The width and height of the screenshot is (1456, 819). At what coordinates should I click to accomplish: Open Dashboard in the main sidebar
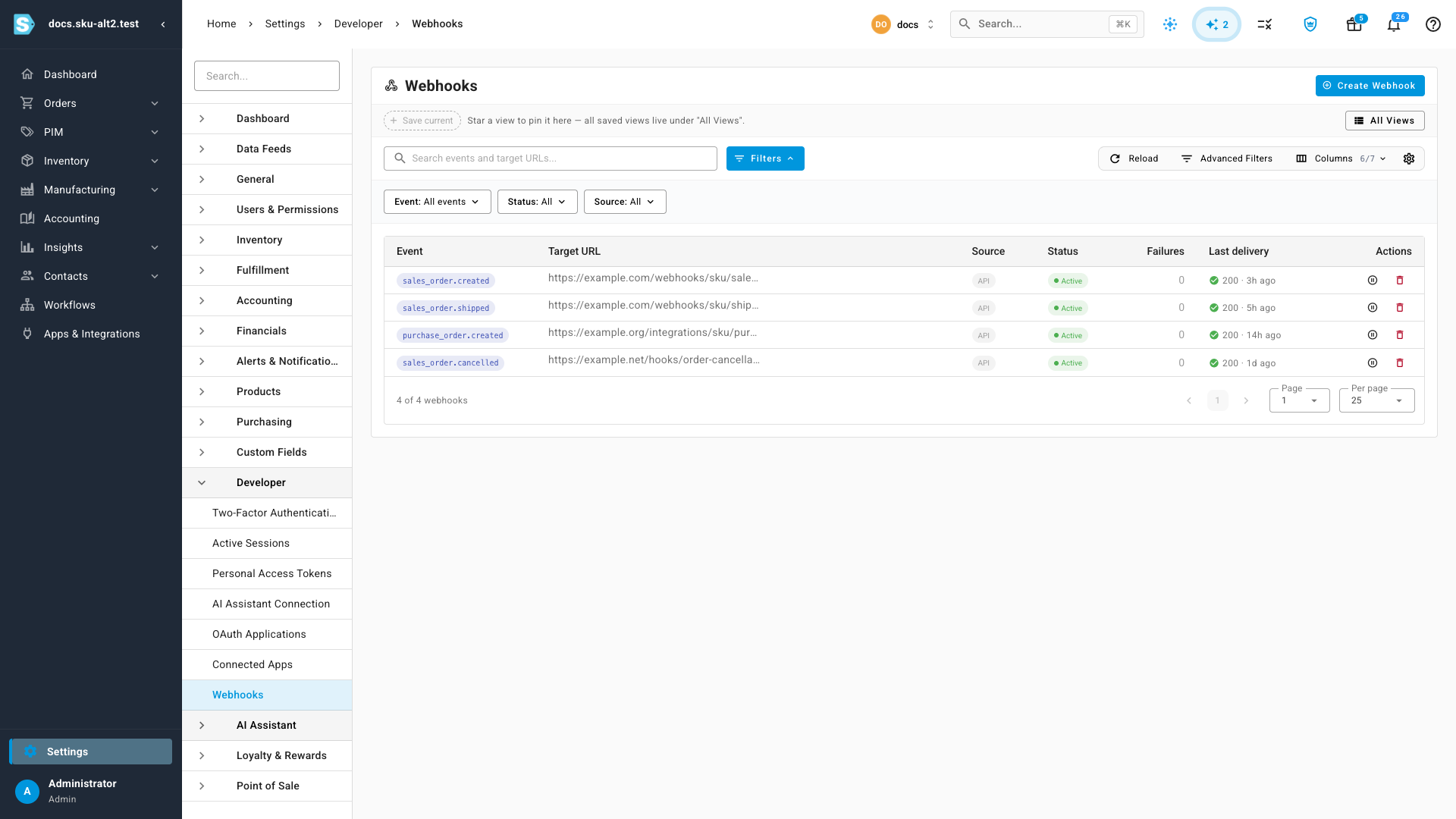point(91,74)
